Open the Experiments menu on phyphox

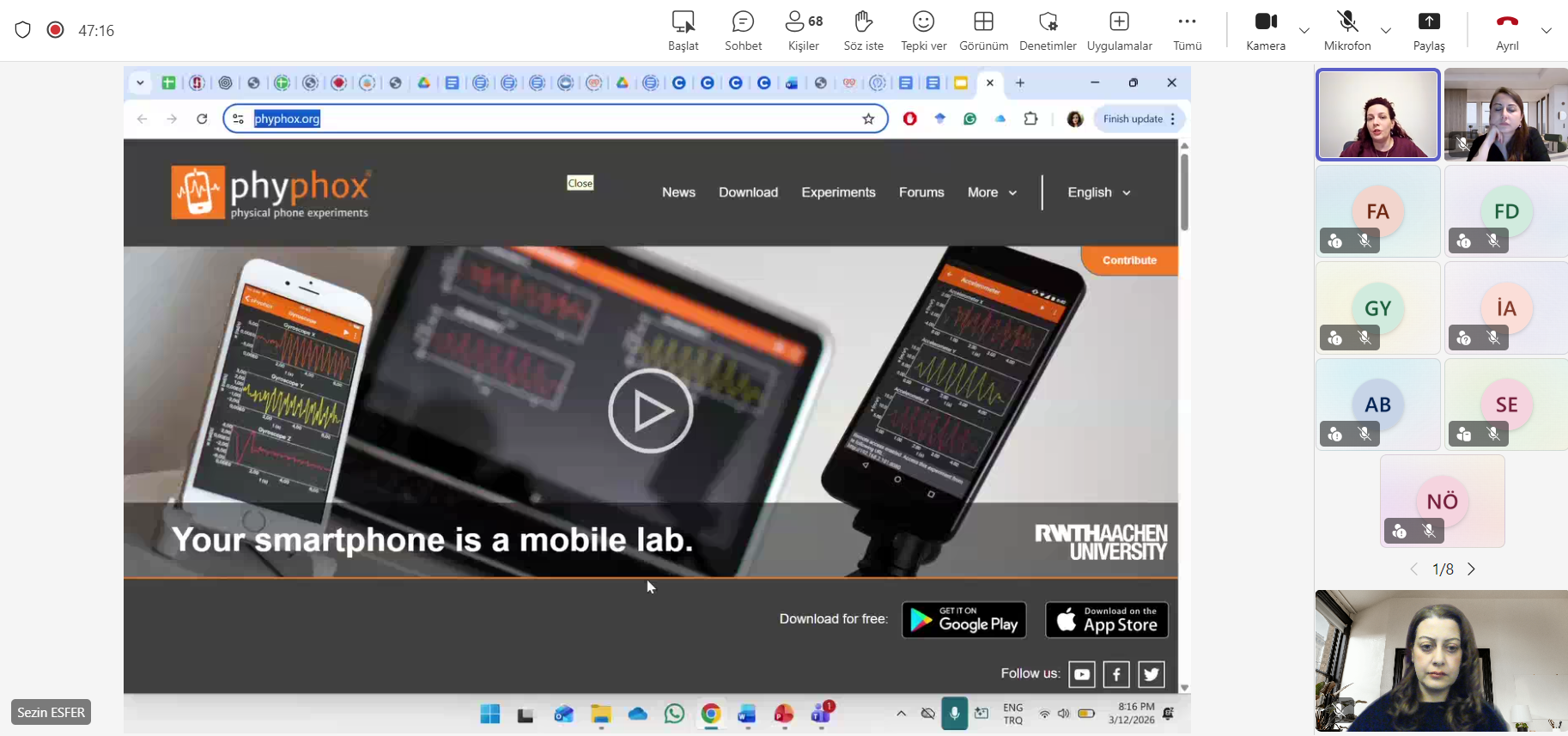(838, 192)
